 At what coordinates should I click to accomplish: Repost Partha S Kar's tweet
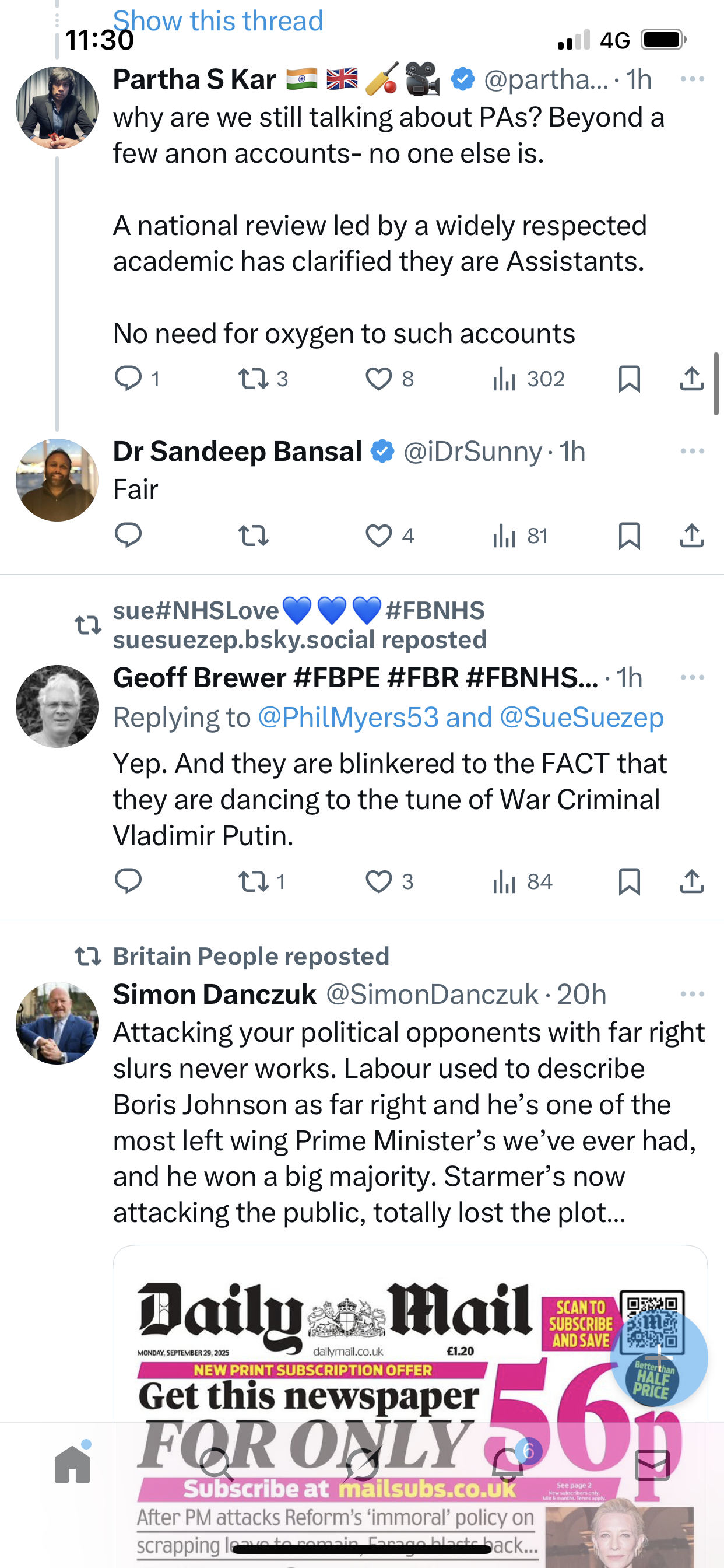pos(253,379)
